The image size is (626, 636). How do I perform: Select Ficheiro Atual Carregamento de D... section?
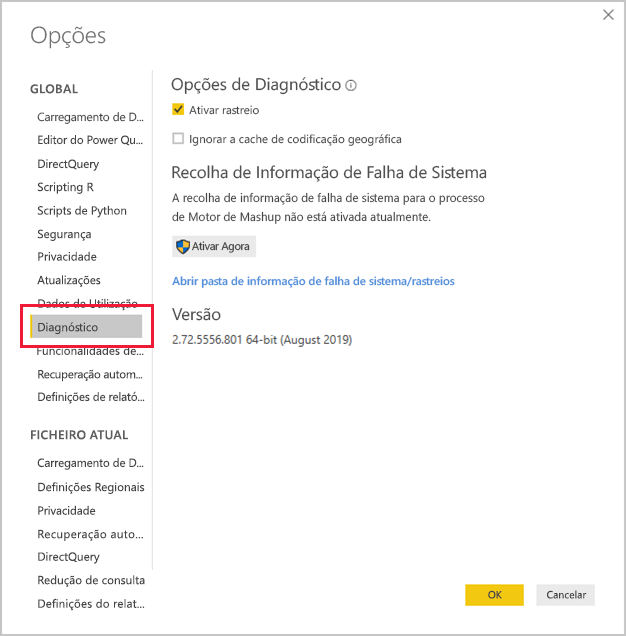[90, 463]
